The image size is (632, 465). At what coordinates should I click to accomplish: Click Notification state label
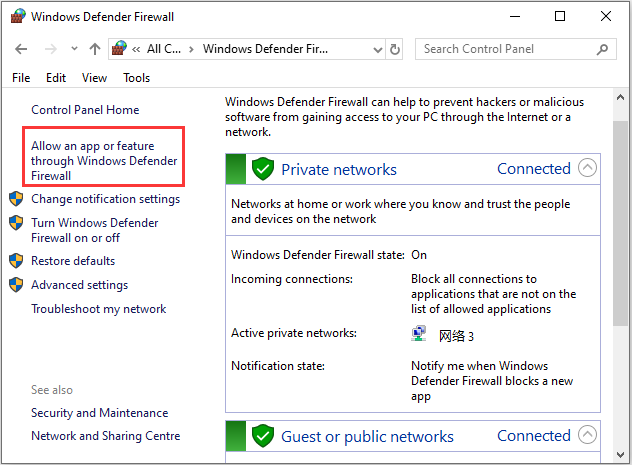click(x=278, y=366)
